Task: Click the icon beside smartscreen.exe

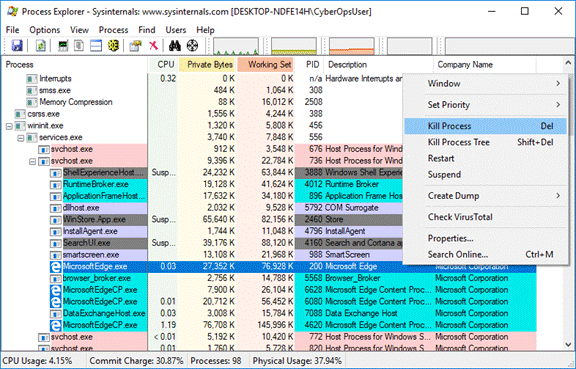Action: [x=55, y=255]
